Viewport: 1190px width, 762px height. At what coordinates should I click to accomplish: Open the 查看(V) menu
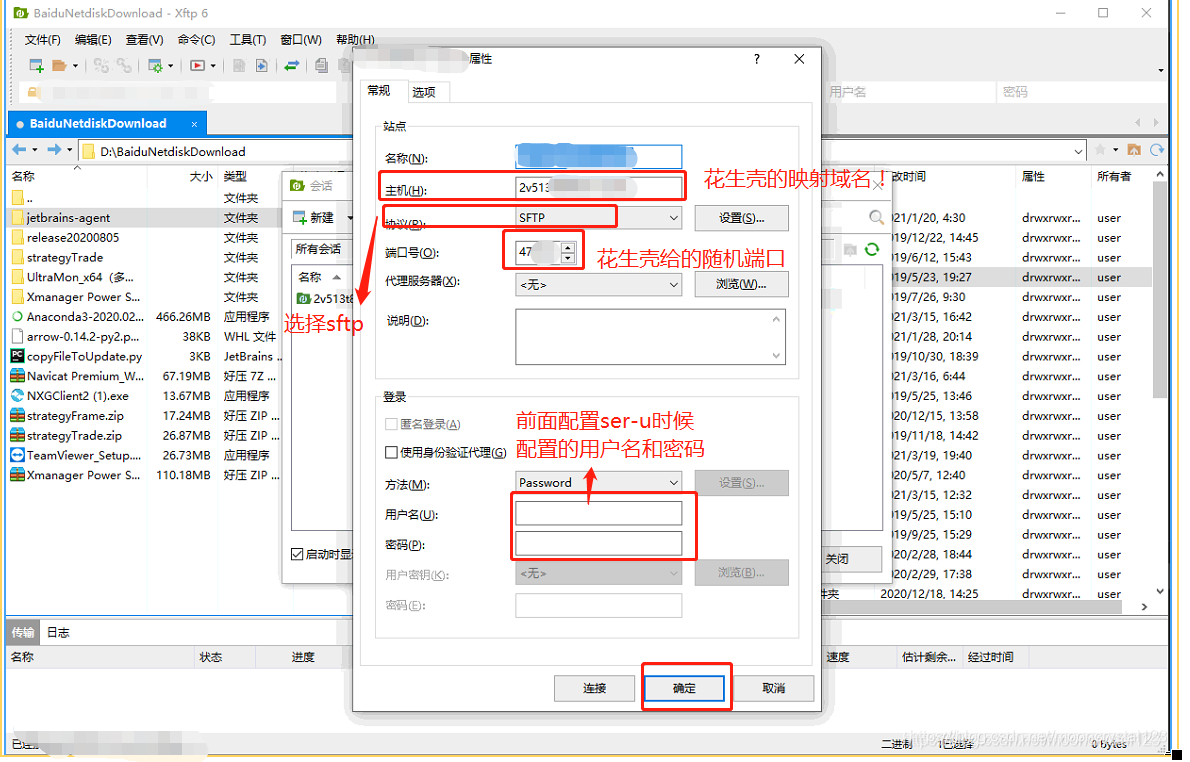point(144,39)
